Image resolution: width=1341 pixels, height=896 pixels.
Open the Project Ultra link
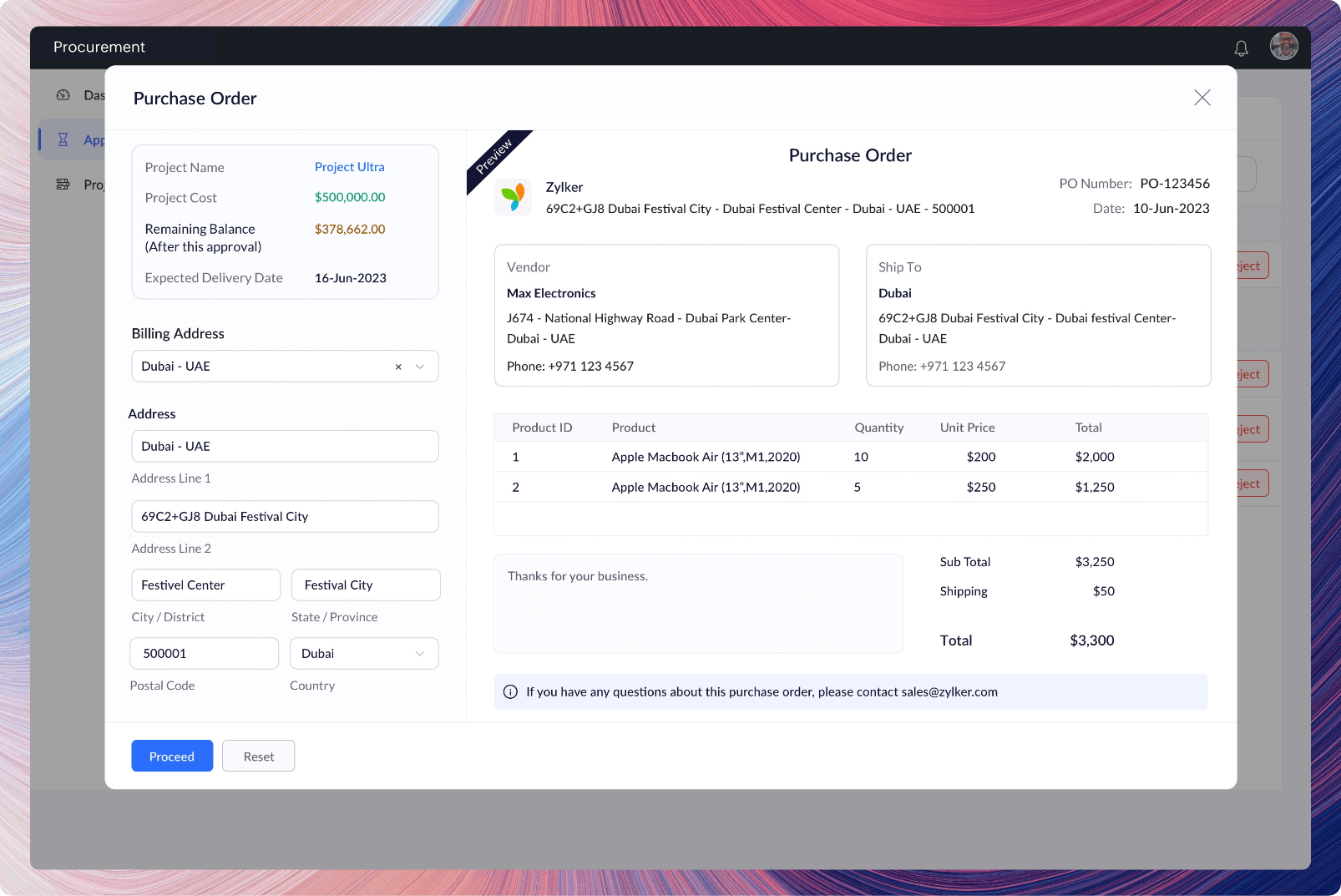click(349, 167)
